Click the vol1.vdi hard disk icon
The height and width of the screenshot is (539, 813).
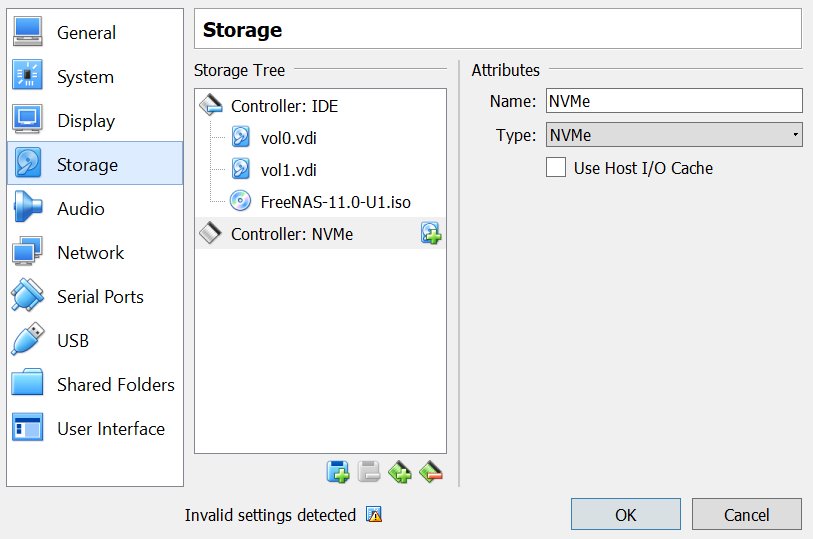tap(241, 169)
